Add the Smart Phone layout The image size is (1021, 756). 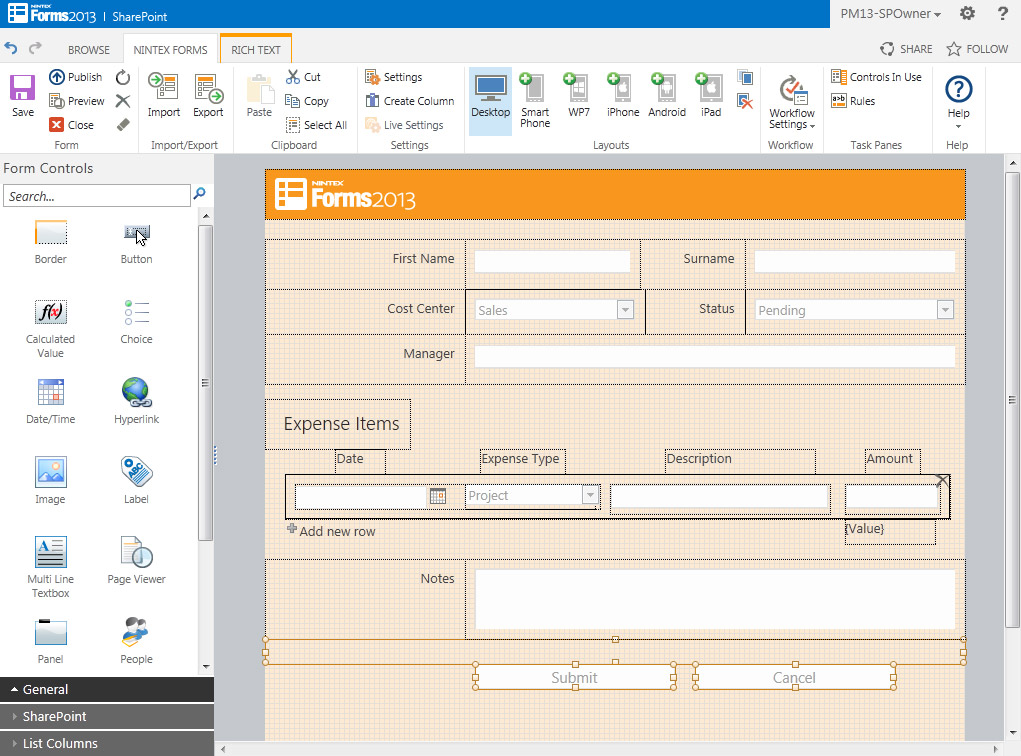[x=535, y=100]
